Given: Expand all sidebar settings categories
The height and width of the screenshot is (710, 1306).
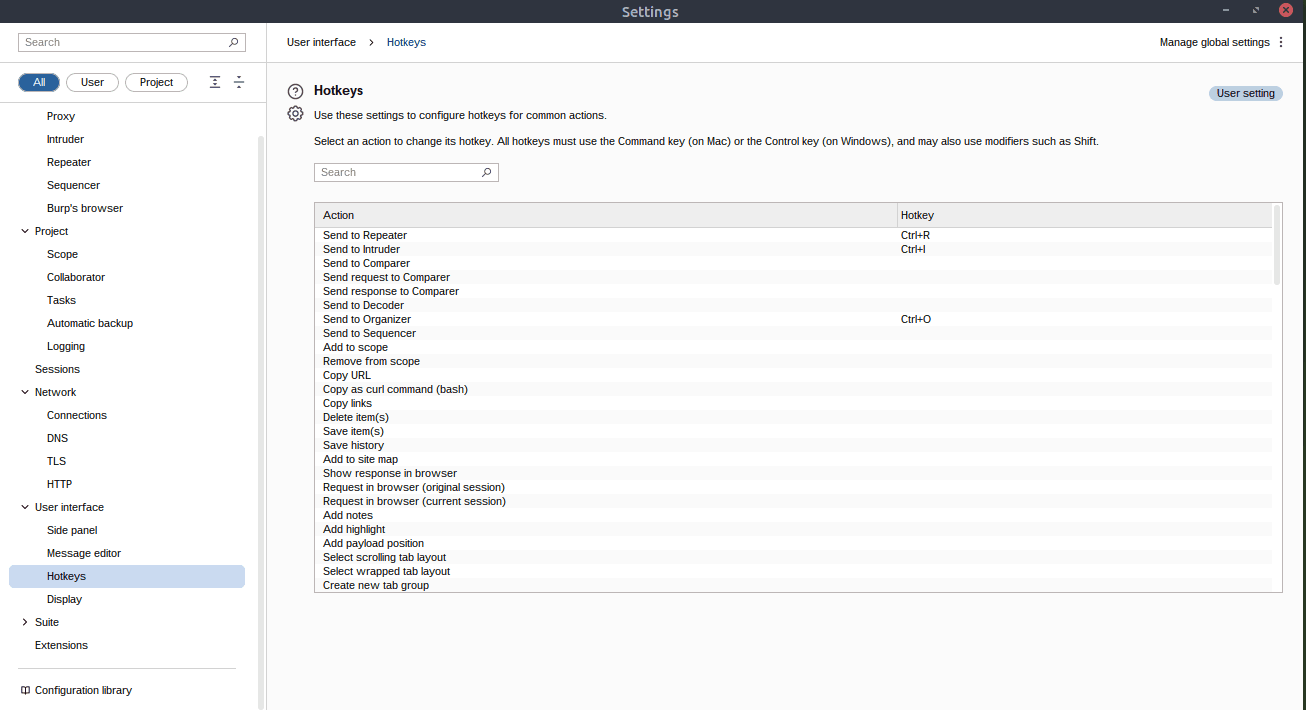Looking at the screenshot, I should (x=239, y=82).
